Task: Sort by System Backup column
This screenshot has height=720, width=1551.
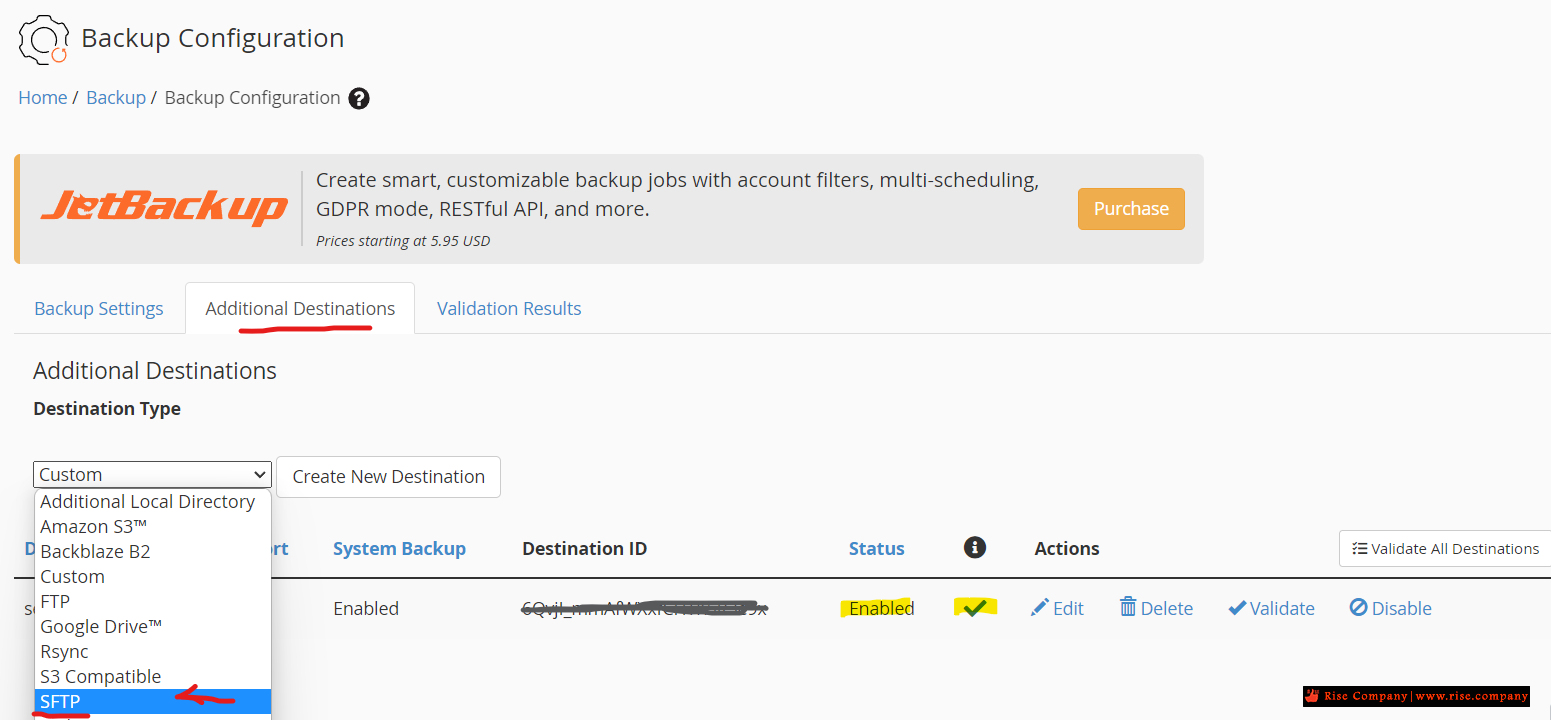Action: [399, 549]
